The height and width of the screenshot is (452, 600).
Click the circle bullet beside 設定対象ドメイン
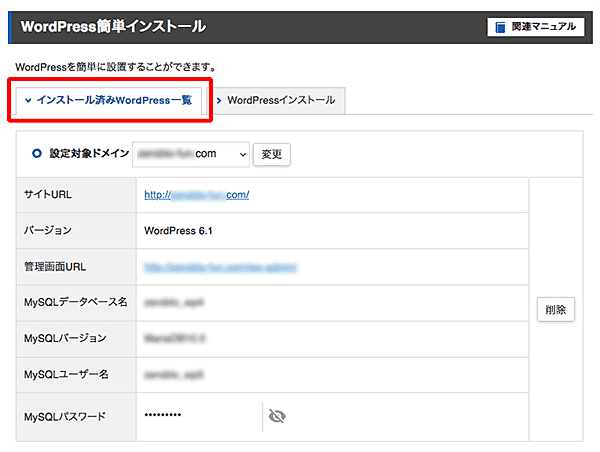coord(37,154)
